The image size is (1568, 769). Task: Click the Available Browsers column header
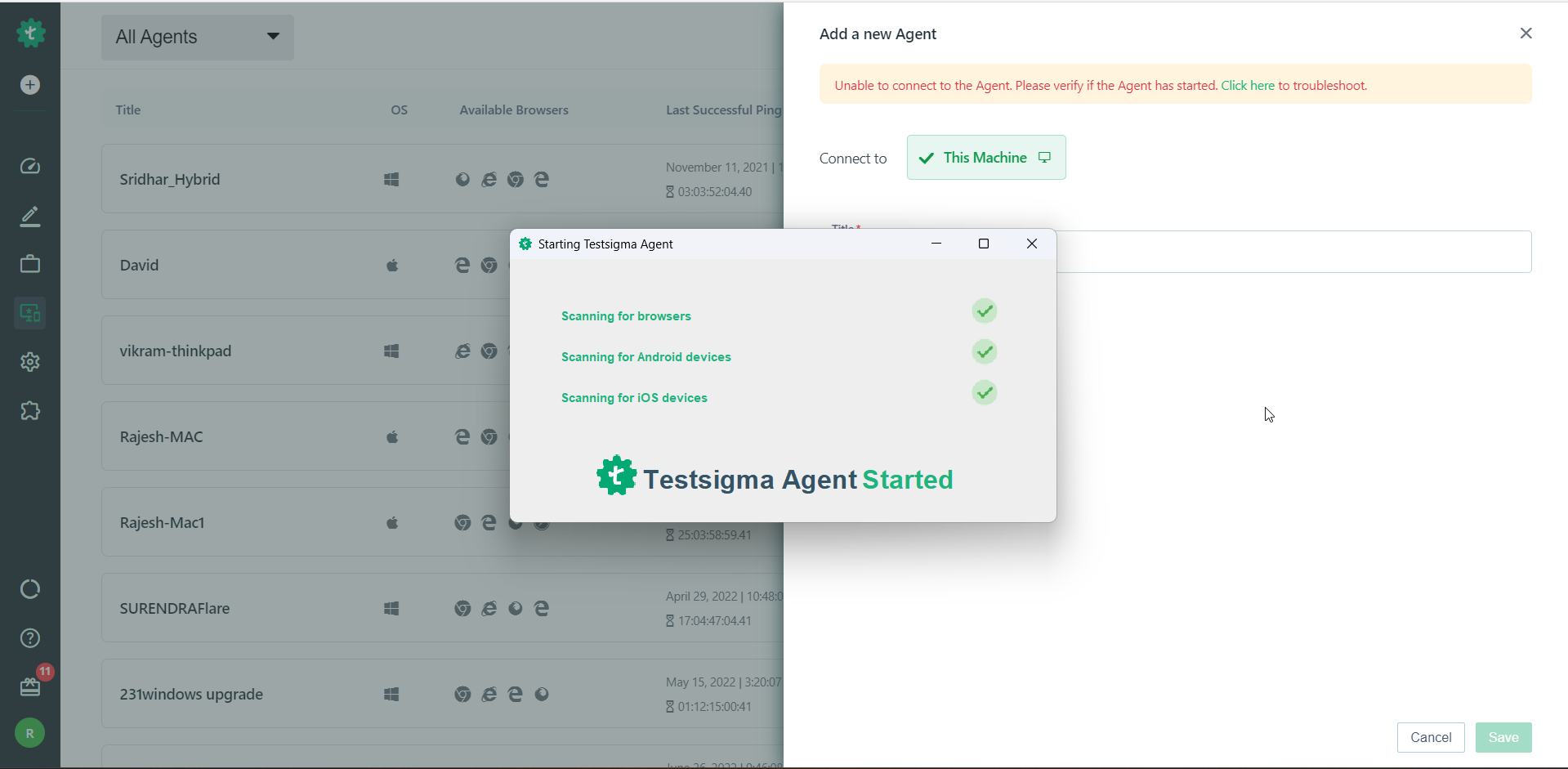coord(514,110)
